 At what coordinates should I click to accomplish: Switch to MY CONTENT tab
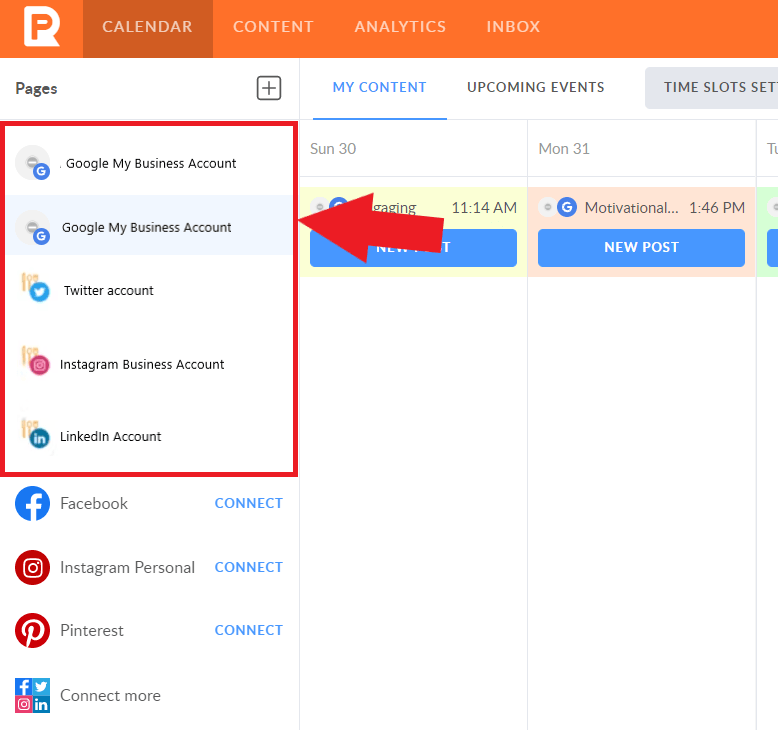pos(380,87)
